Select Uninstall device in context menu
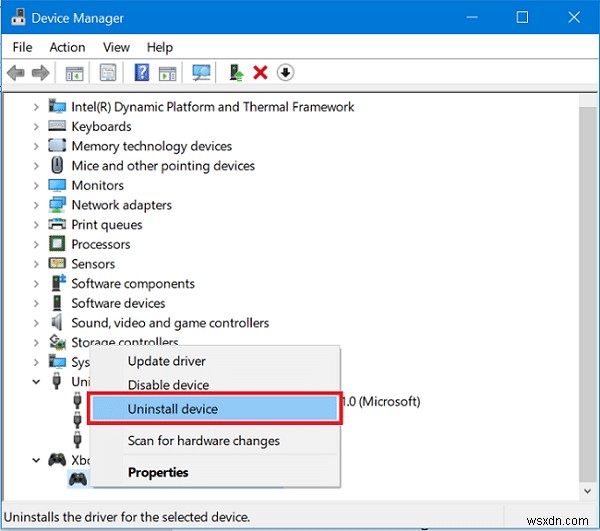This screenshot has width=600, height=531. point(215,409)
